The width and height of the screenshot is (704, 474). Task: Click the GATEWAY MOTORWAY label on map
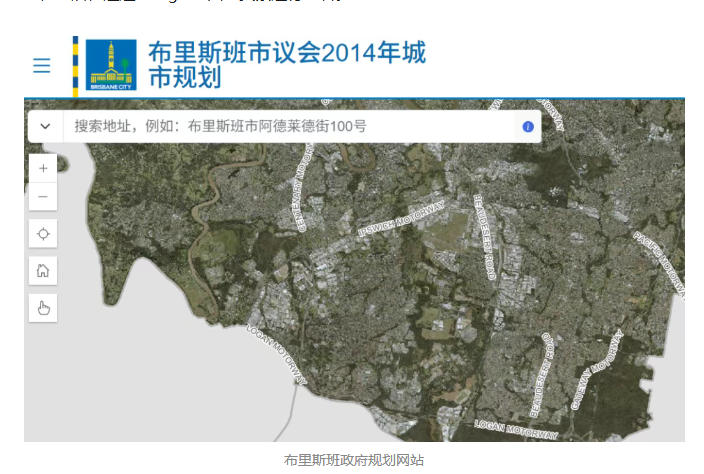pos(598,369)
